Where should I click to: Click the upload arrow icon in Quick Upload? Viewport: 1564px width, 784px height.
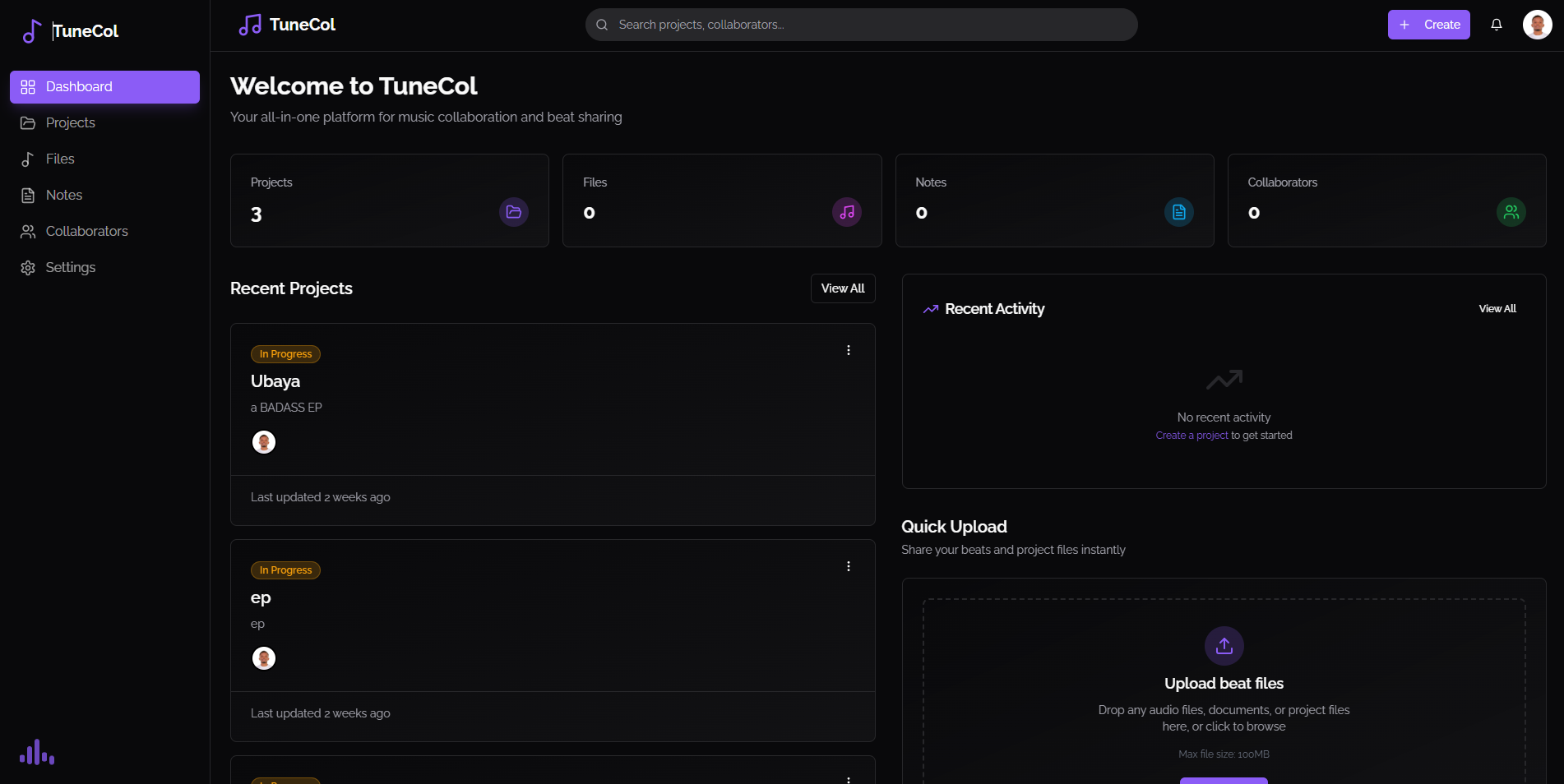tap(1224, 646)
